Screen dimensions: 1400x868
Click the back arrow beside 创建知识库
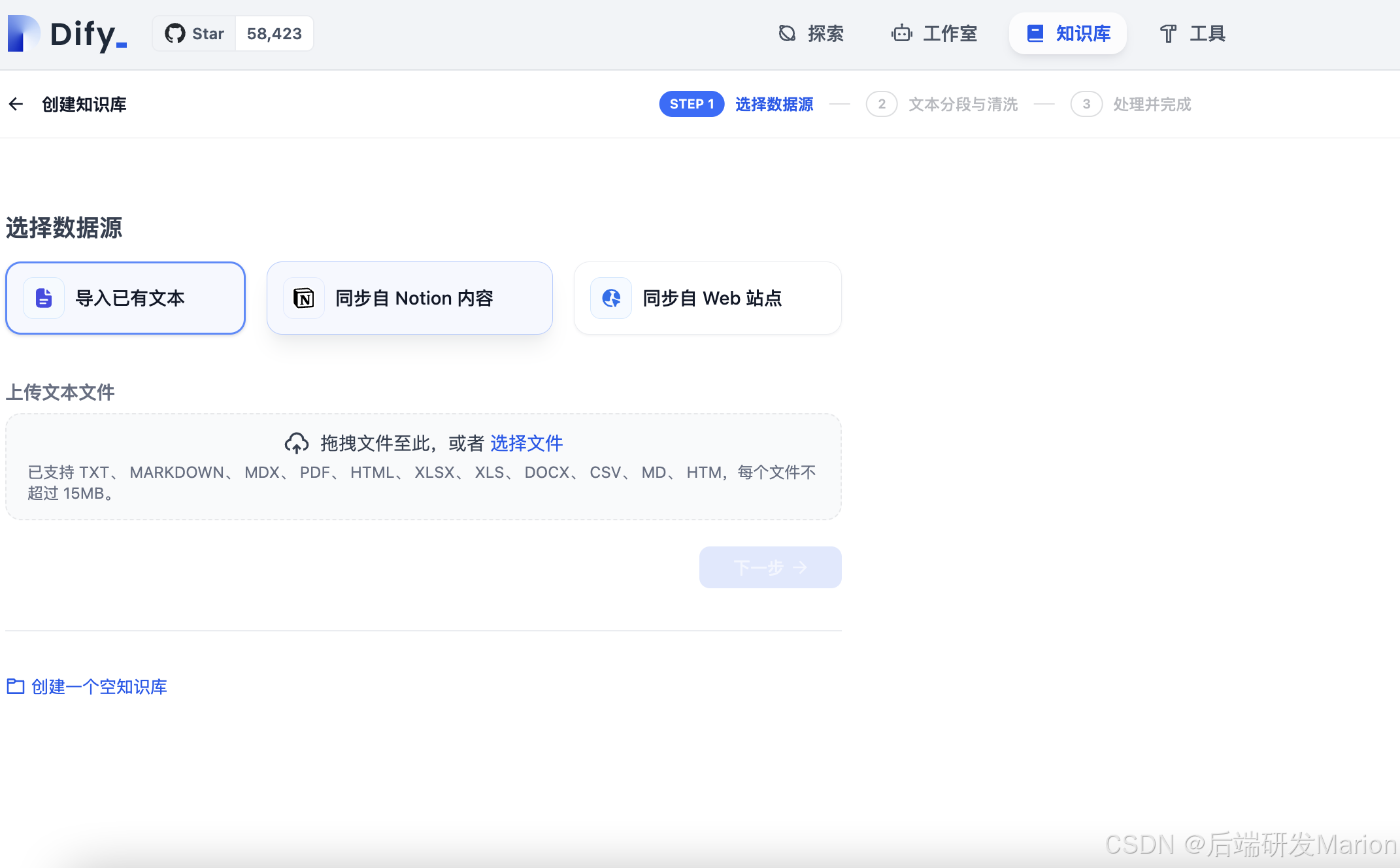(16, 104)
